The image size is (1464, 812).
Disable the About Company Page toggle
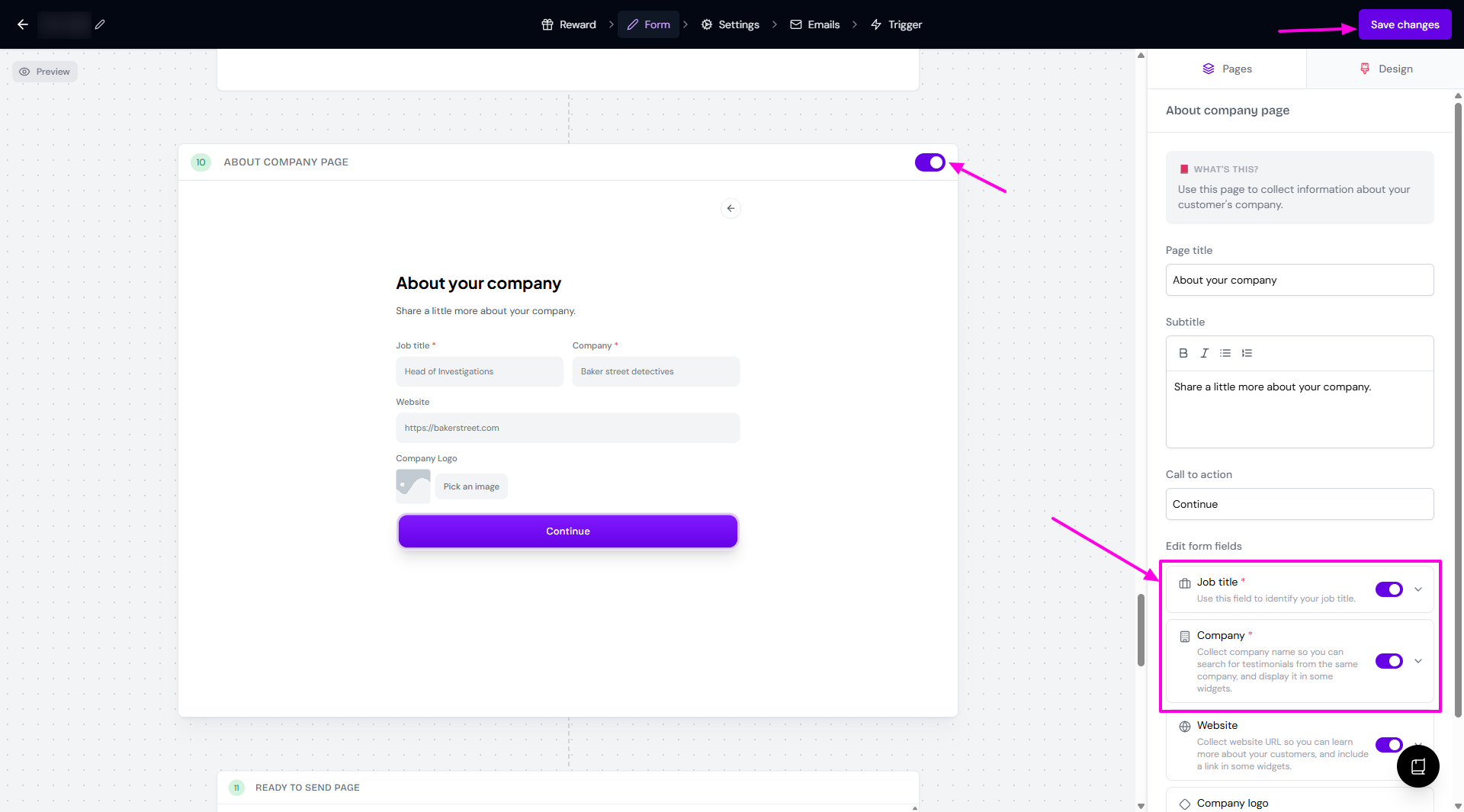pyautogui.click(x=929, y=162)
